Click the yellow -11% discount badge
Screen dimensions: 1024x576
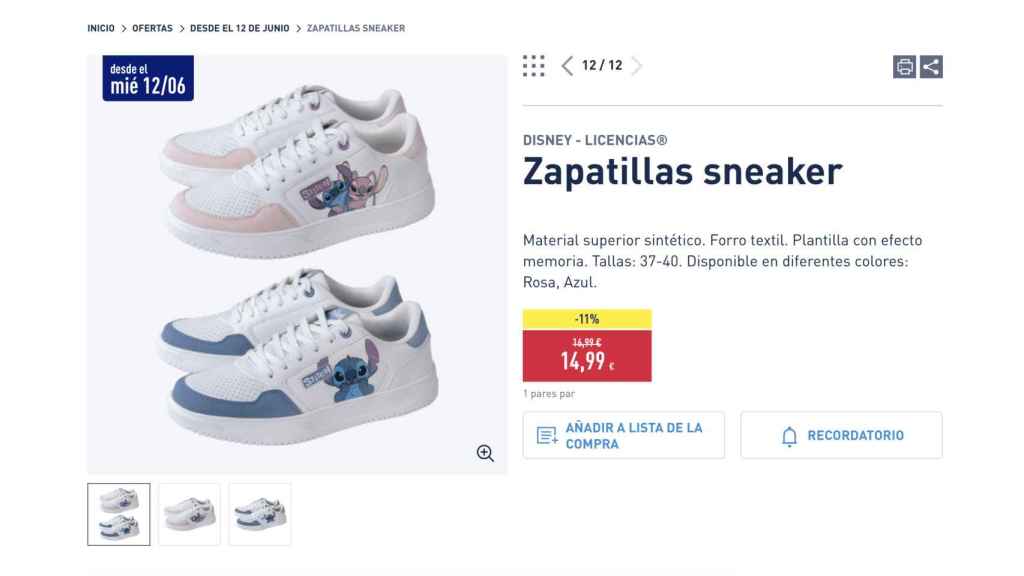pos(587,318)
